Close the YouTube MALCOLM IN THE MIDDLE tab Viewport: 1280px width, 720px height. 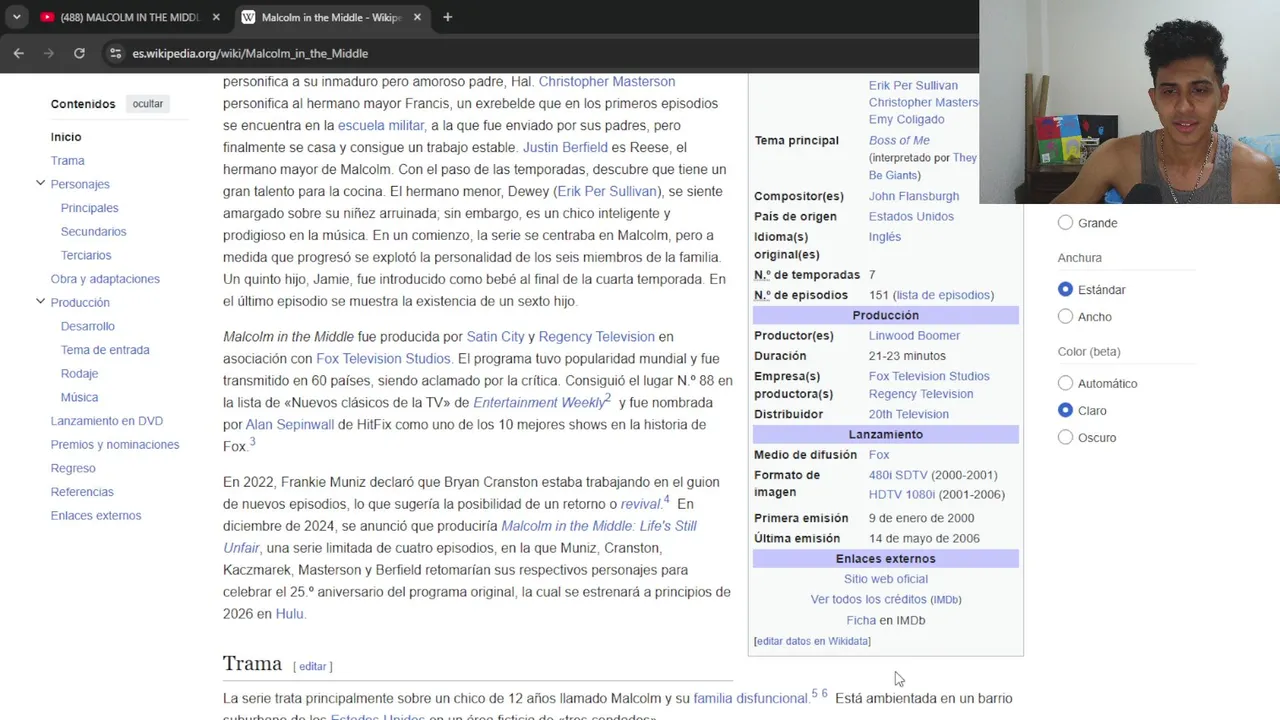(x=216, y=17)
